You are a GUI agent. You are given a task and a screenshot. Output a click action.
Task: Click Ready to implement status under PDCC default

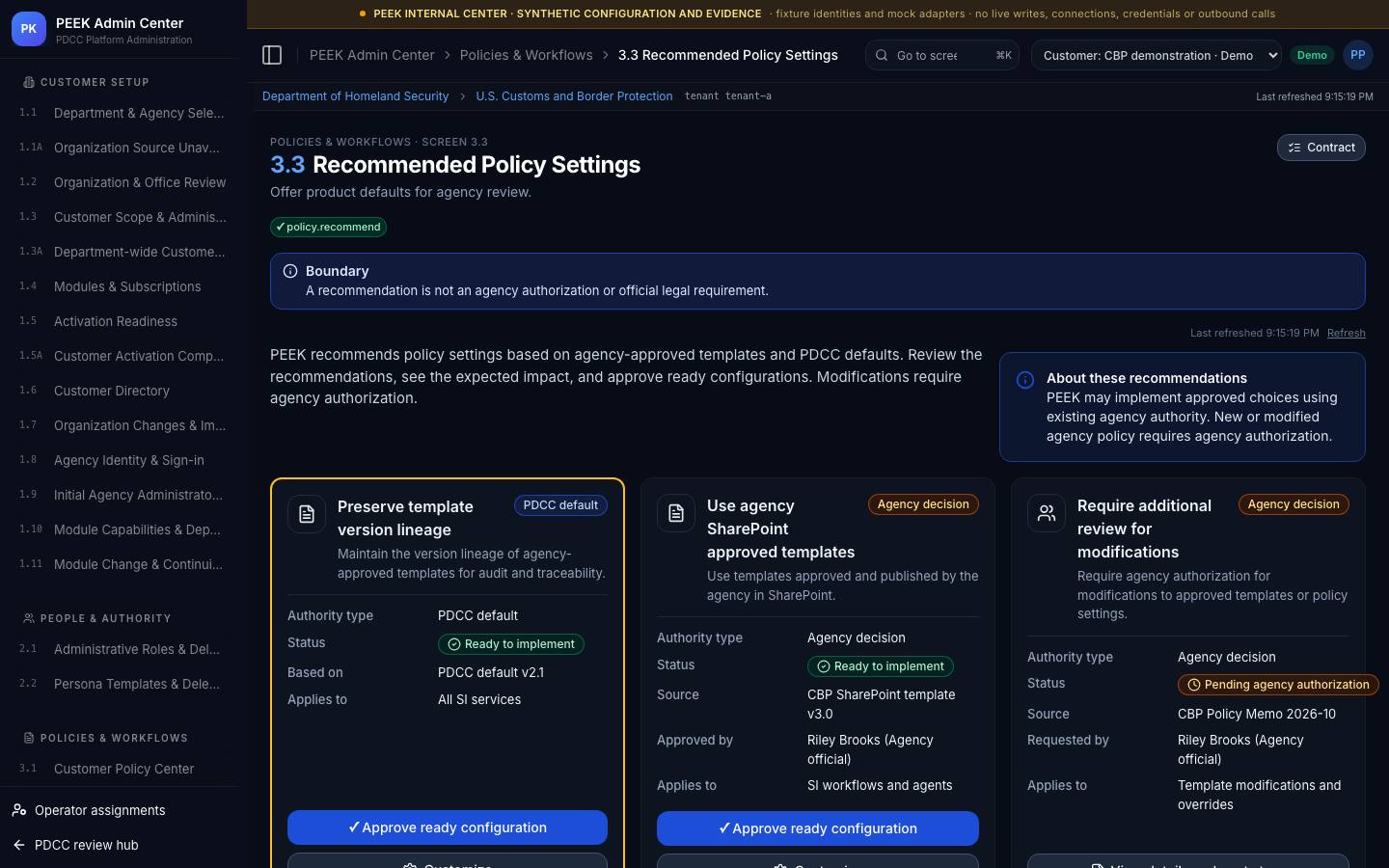(510, 644)
